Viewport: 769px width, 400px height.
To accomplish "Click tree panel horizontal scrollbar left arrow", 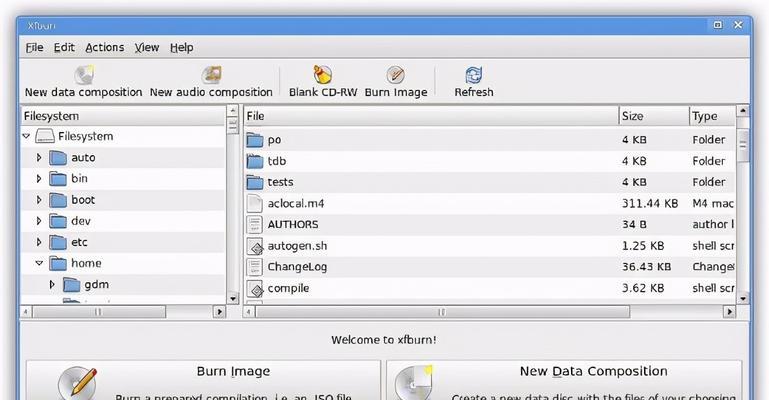I will 26,311.
